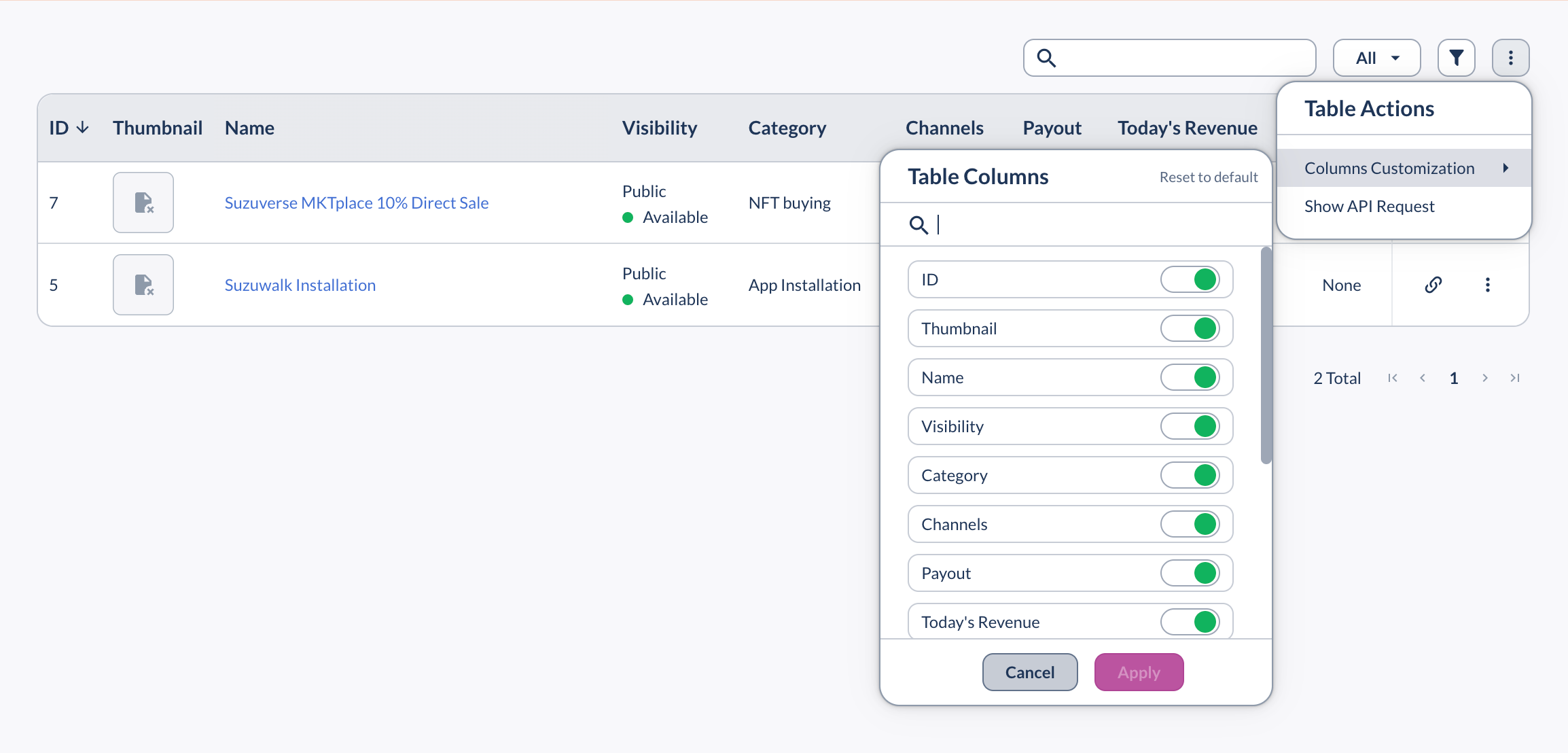Go to last page pagination icon
1568x753 pixels.
1514,378
